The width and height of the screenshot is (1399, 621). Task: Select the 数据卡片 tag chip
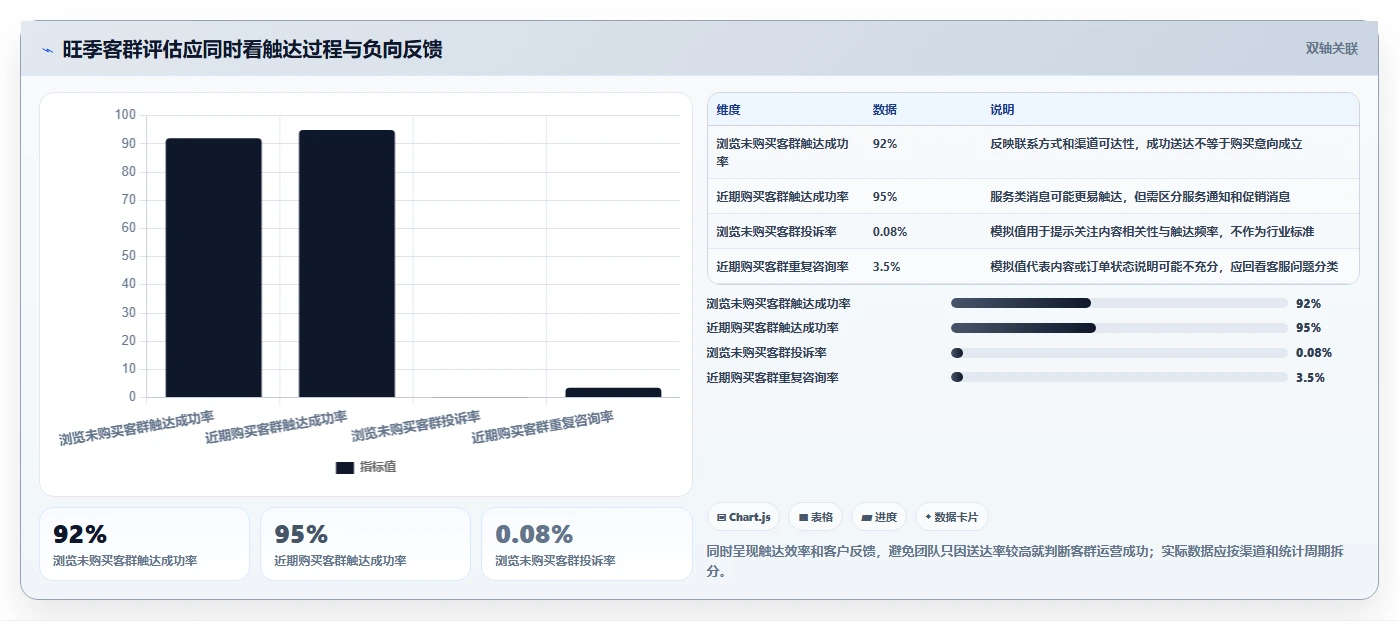(951, 517)
